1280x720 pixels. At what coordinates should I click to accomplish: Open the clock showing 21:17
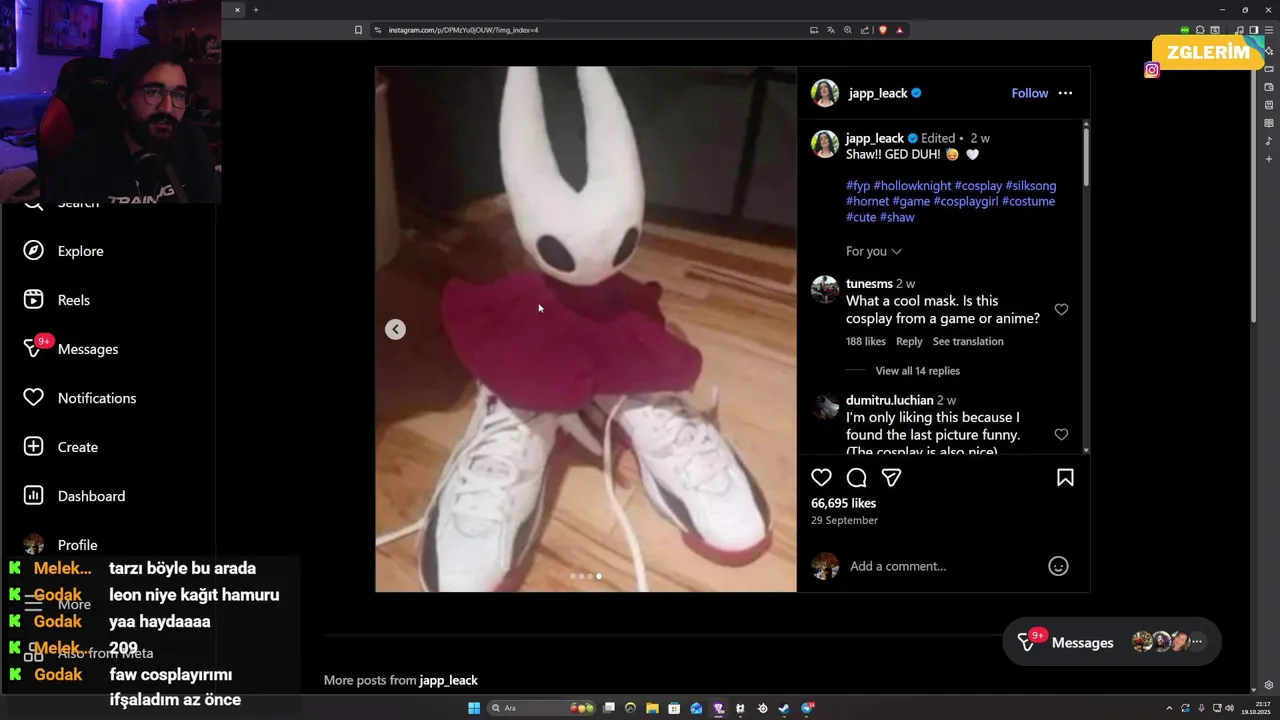(x=1255, y=708)
